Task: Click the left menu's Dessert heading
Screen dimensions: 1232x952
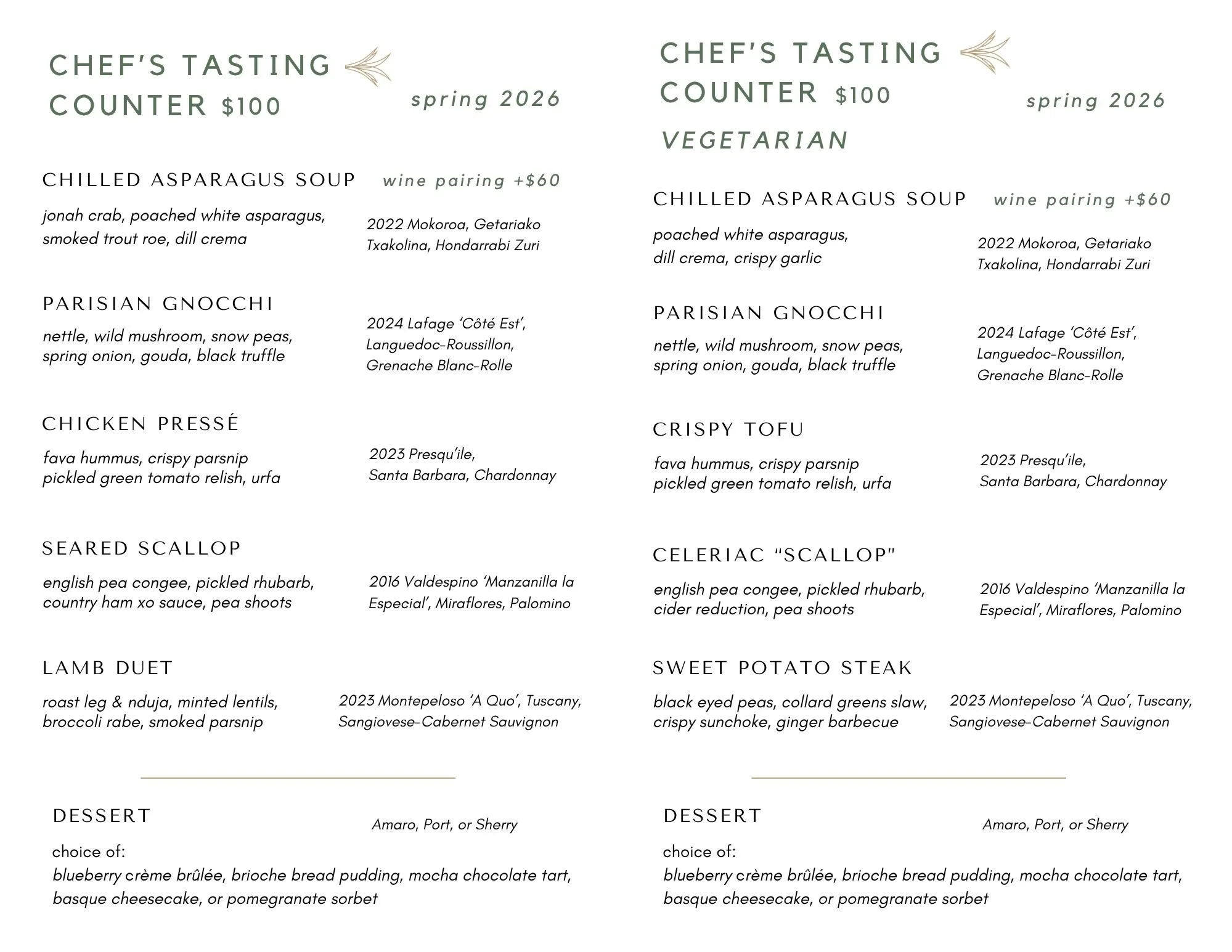Action: [102, 816]
